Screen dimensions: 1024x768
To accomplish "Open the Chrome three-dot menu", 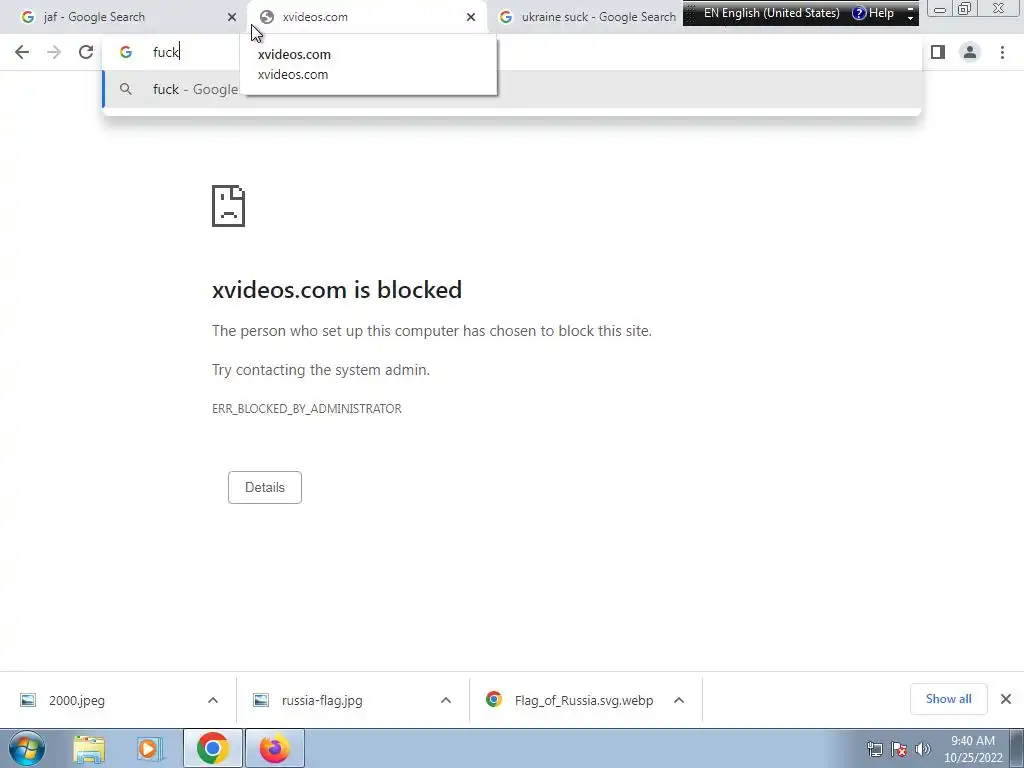I will pos(1002,52).
